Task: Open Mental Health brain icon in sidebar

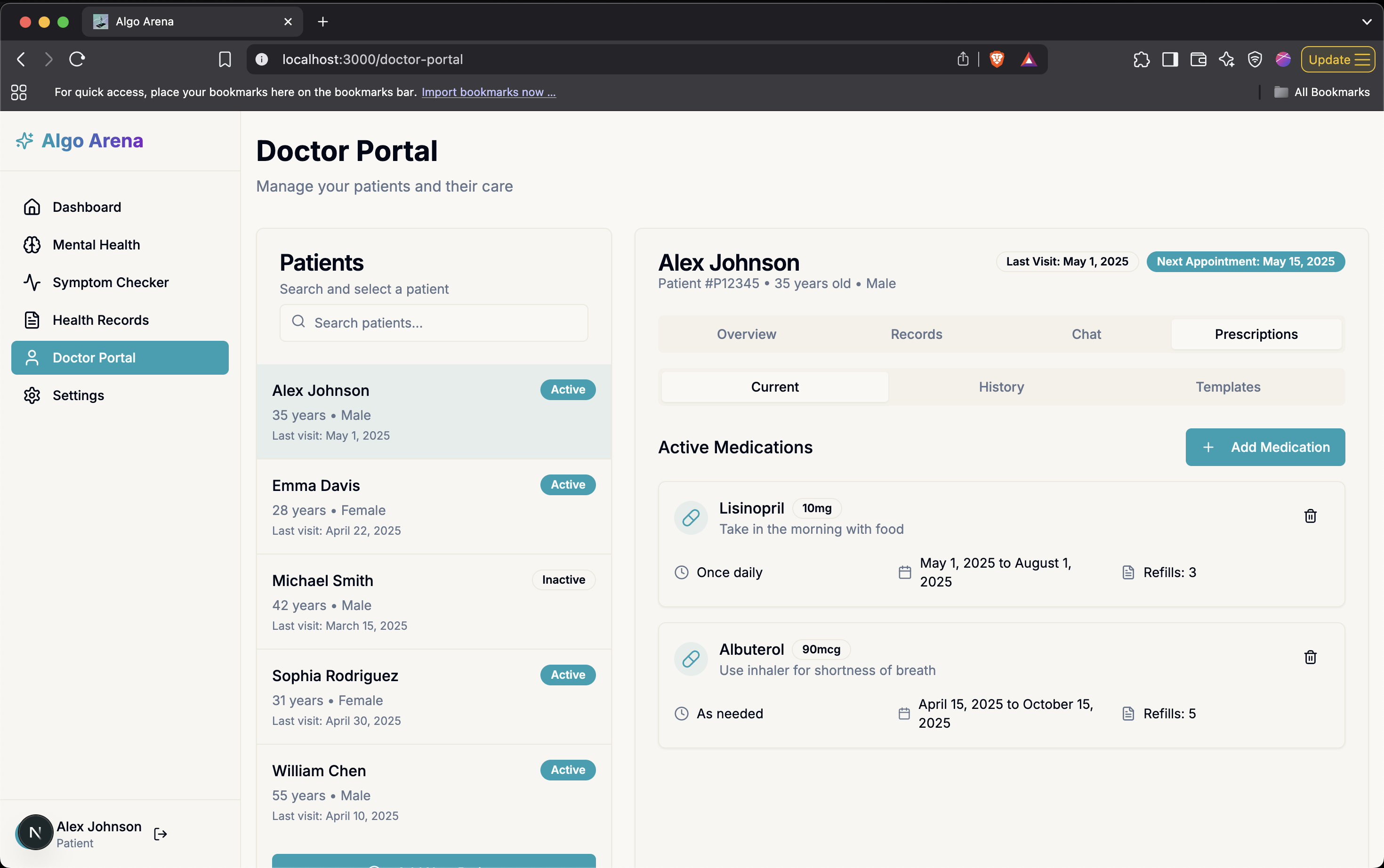Action: [32, 245]
